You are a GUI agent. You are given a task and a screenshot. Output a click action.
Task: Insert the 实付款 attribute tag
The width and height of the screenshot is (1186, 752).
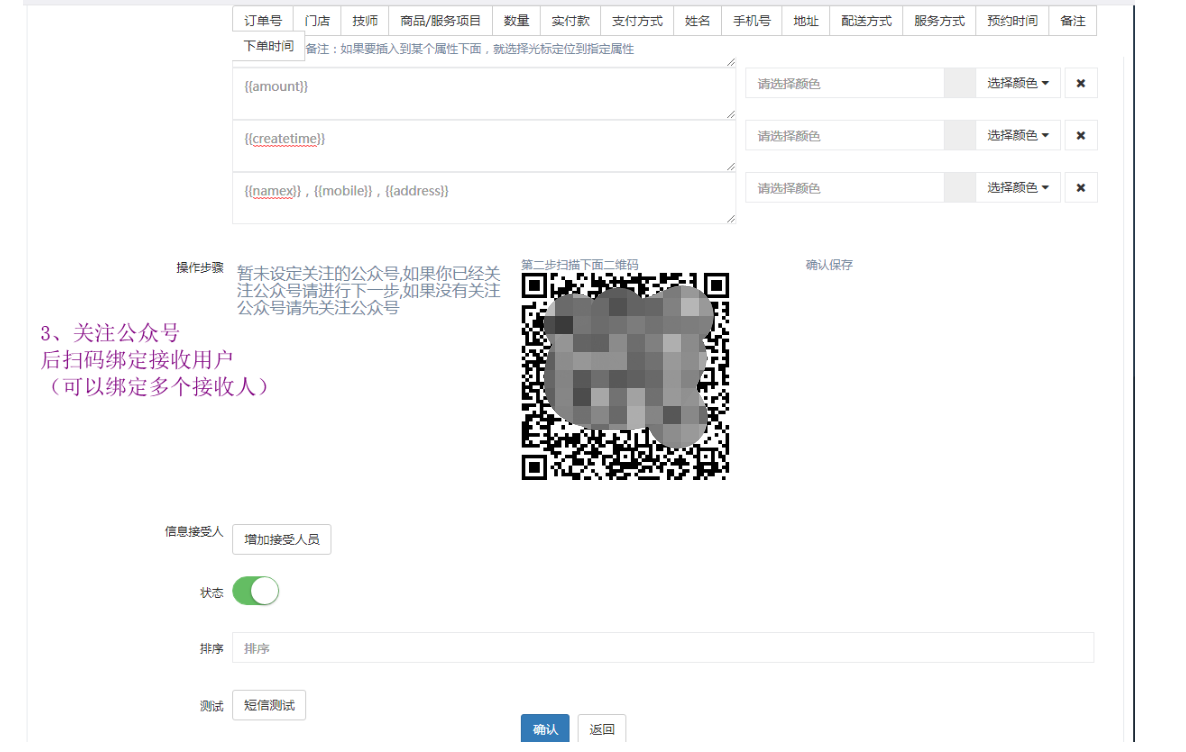point(570,20)
